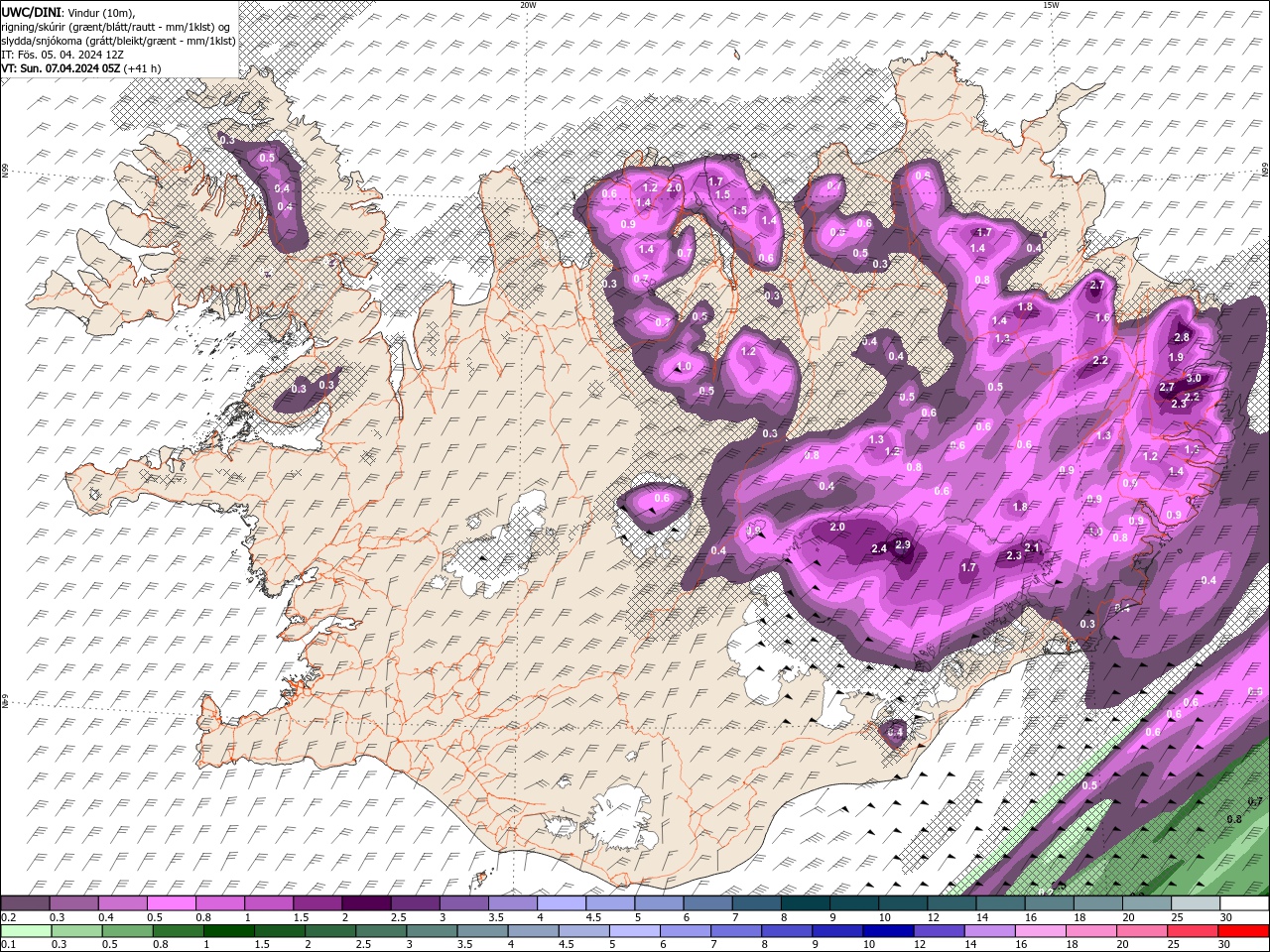Screen dimensions: 1270x952
Task: Pick the upper scale swatch starting at 6
Action: pyautogui.click(x=707, y=903)
